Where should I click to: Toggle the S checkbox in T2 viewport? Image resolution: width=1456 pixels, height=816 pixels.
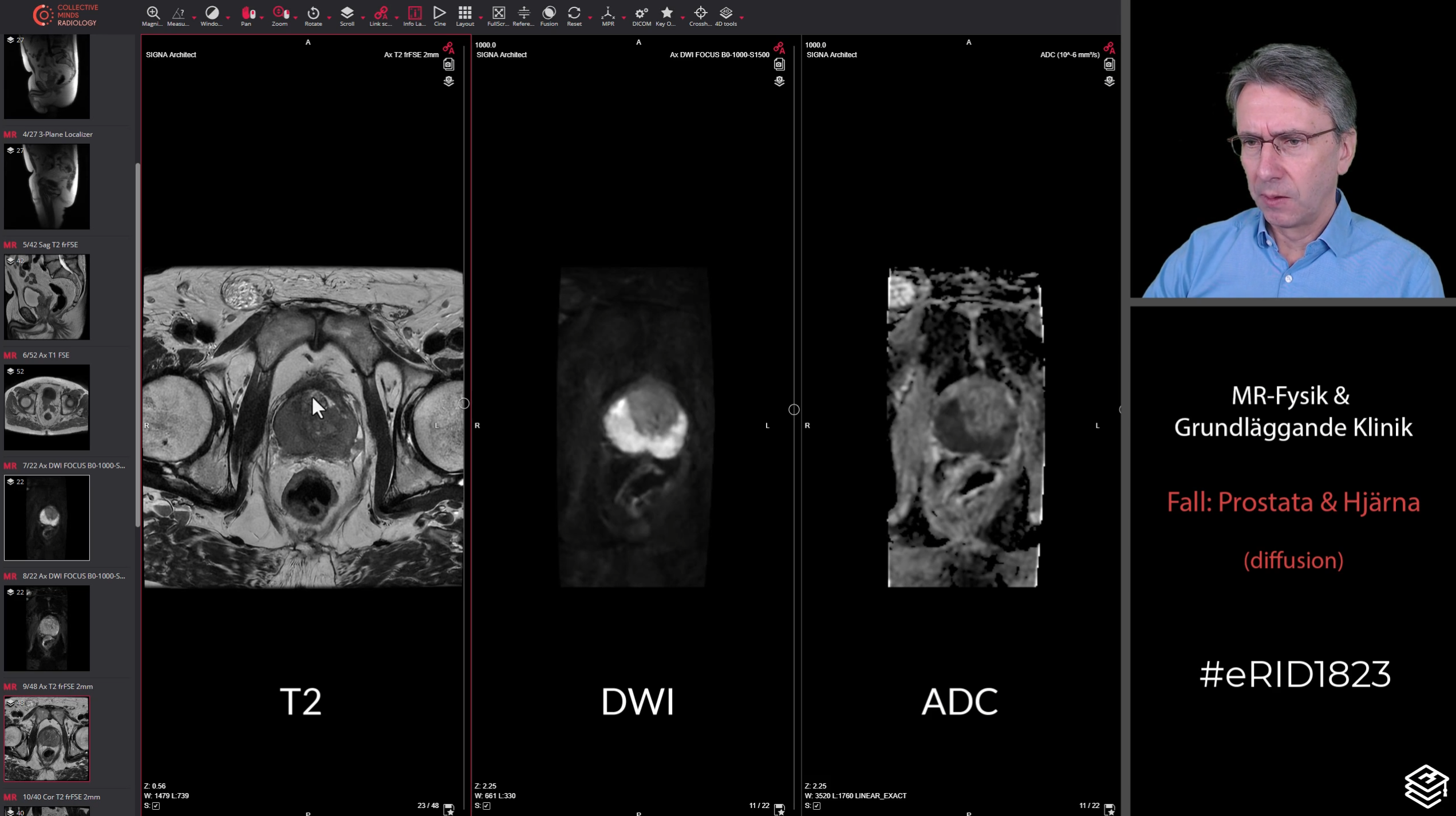(156, 806)
